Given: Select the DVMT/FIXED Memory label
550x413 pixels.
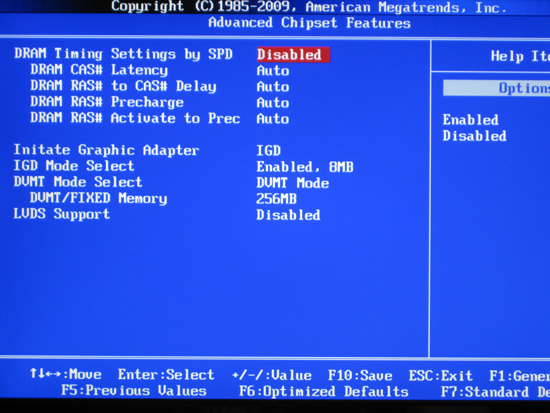Looking at the screenshot, I should coord(99,198).
